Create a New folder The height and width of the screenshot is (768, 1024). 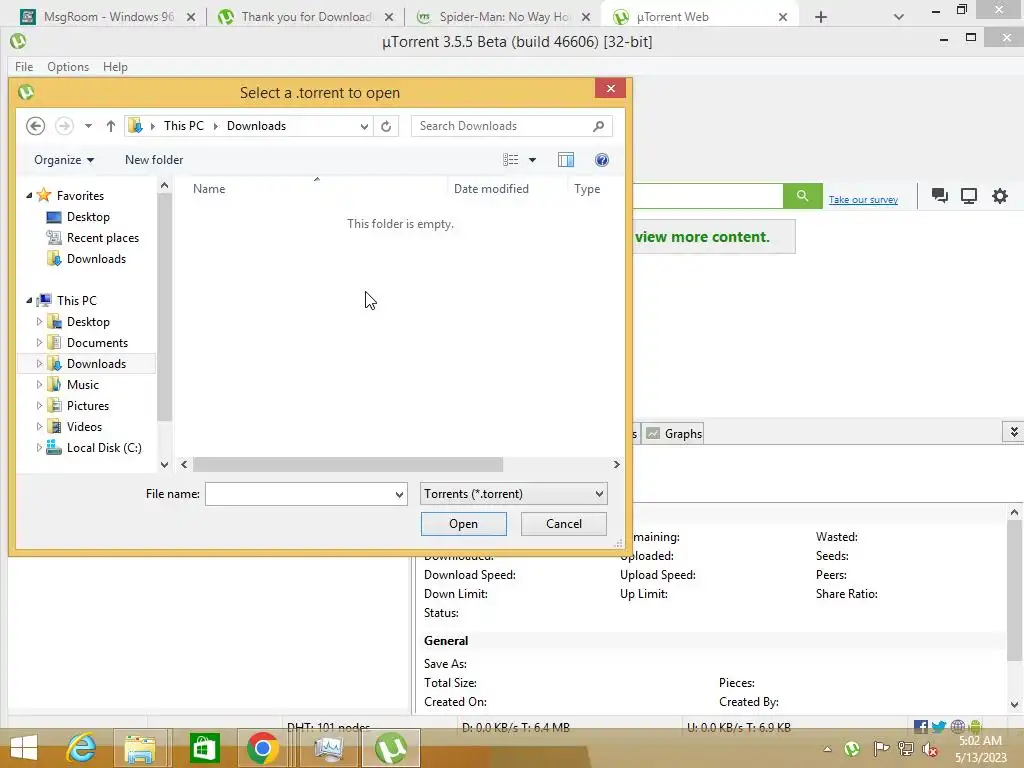pyautogui.click(x=154, y=160)
